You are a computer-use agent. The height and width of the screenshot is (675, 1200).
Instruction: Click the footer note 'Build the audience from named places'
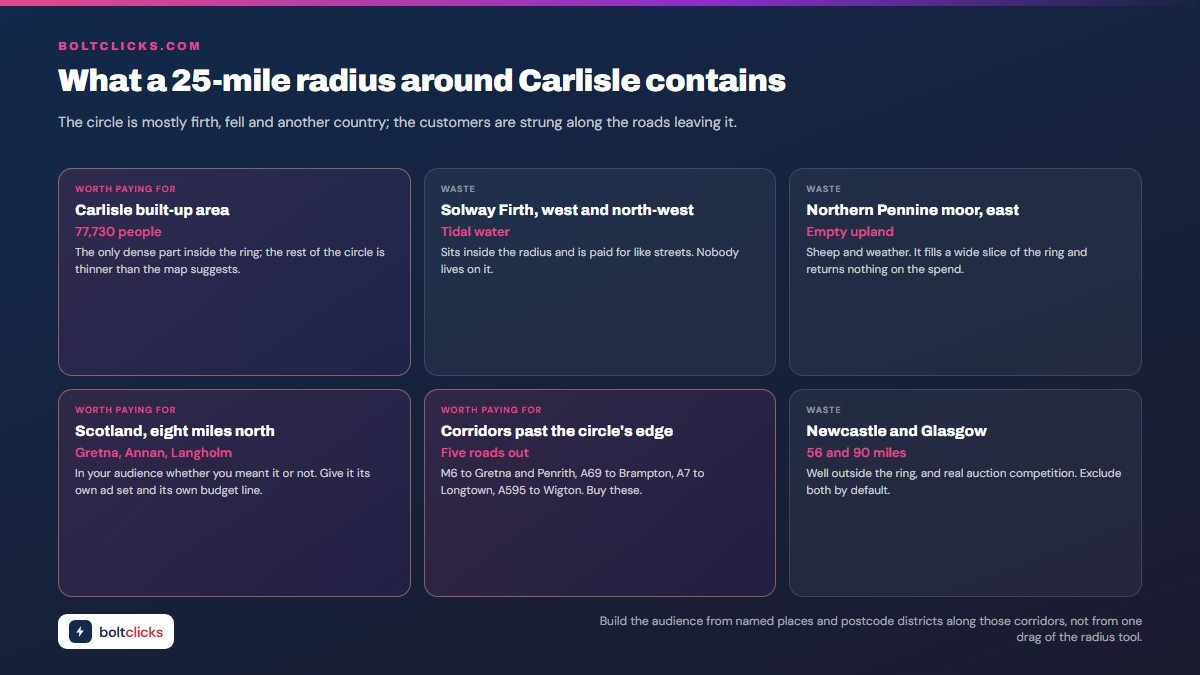(871, 629)
